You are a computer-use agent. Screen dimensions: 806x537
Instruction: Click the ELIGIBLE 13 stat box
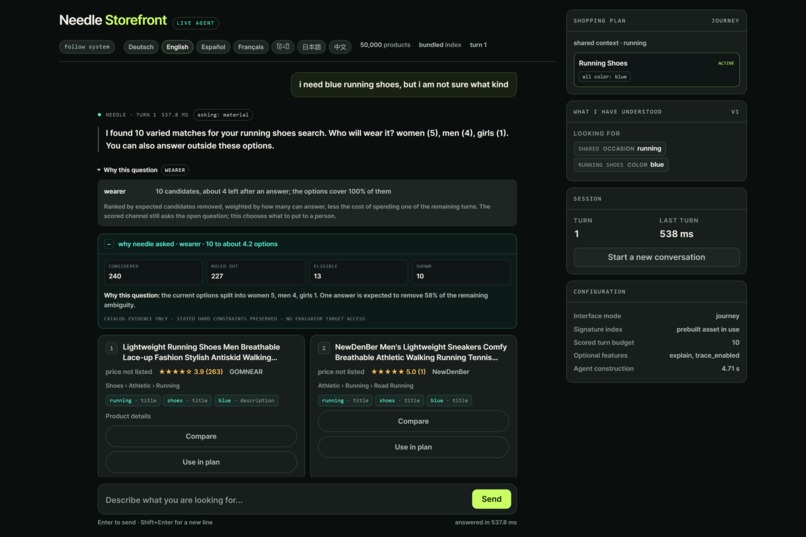pos(358,272)
